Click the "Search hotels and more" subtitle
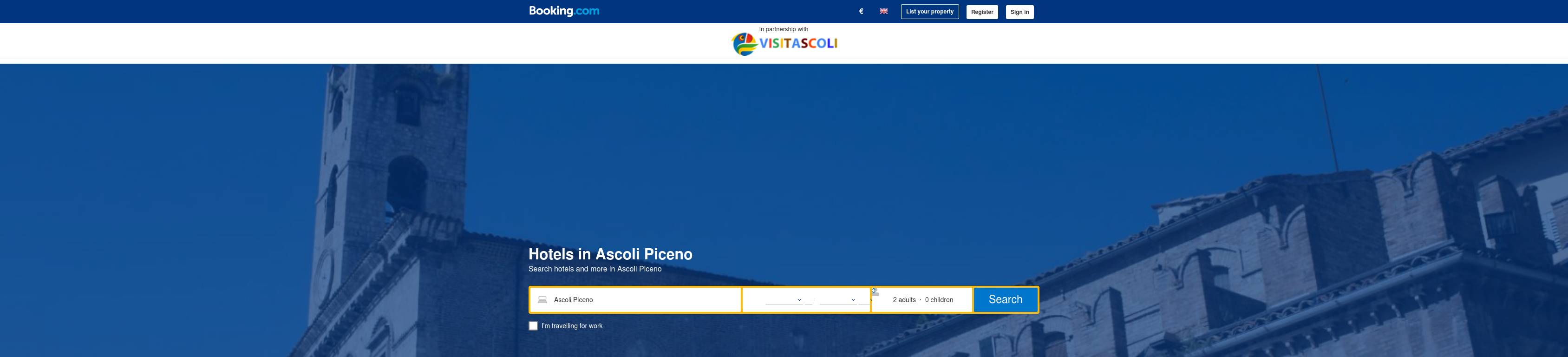 pos(595,269)
